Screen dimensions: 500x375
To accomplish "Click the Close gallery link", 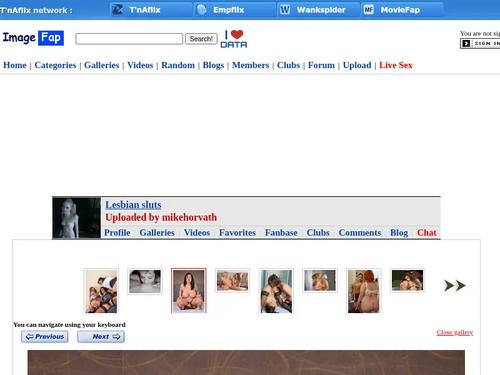I will click(x=455, y=332).
